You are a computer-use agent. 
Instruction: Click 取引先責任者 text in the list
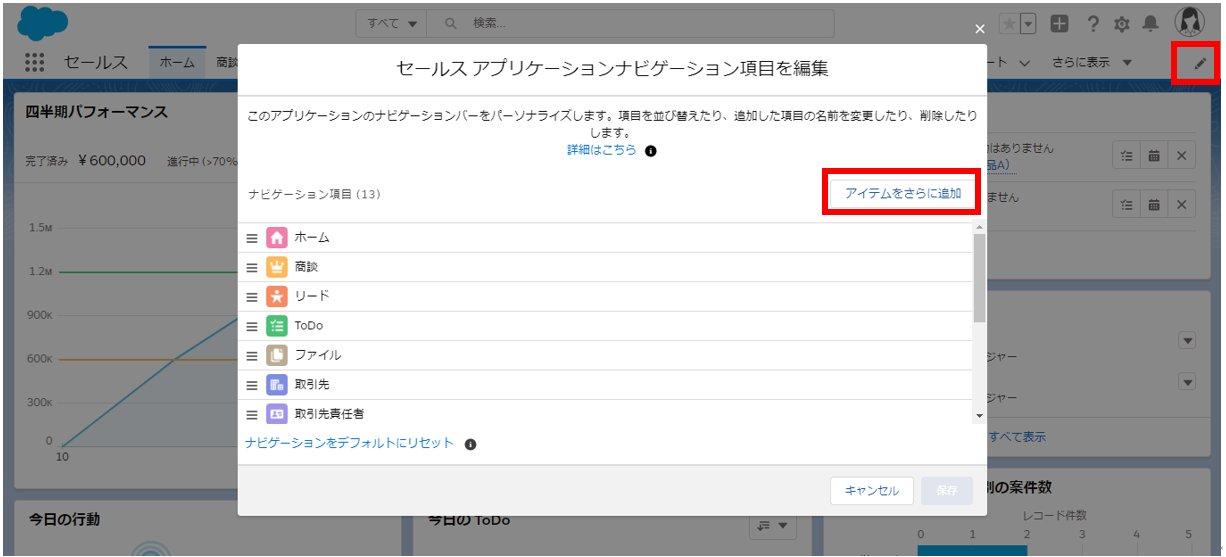(x=328, y=414)
